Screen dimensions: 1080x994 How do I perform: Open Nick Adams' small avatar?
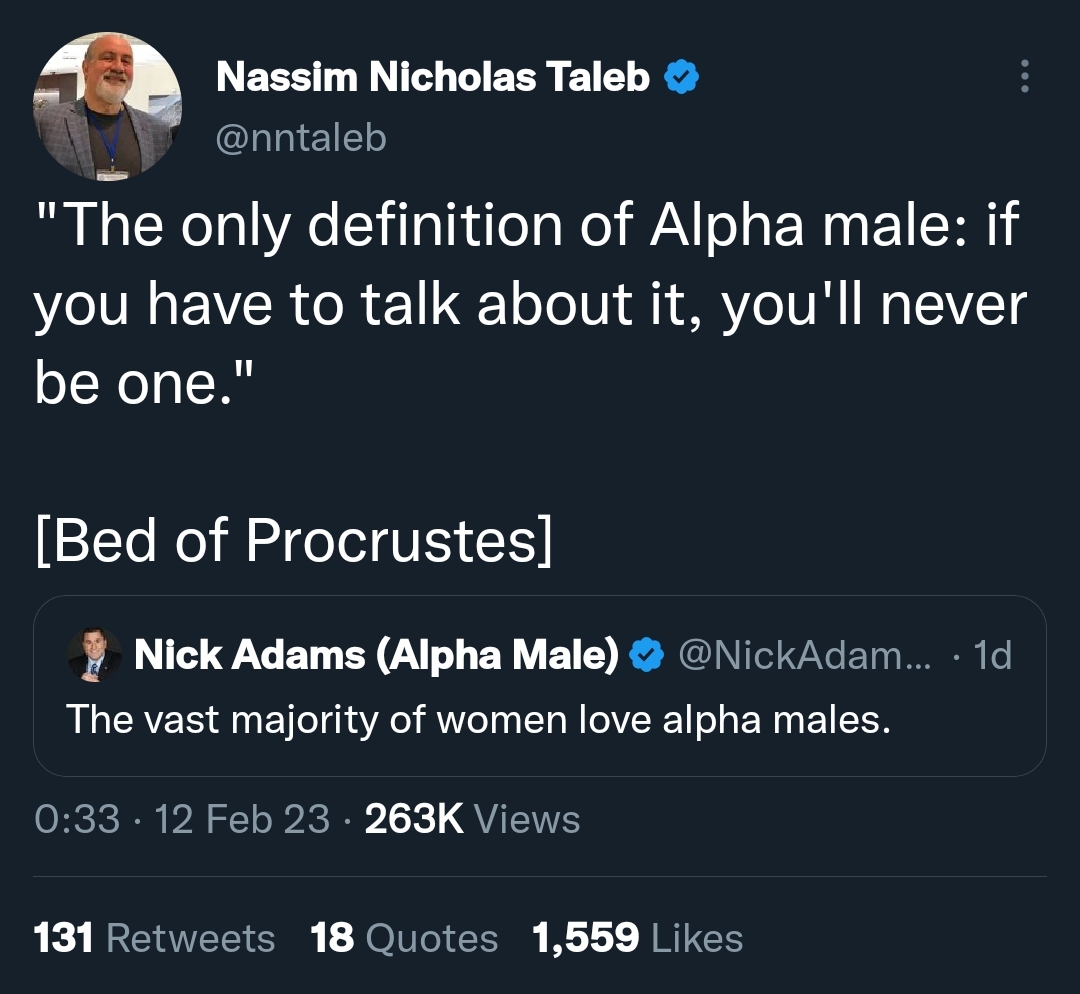94,654
